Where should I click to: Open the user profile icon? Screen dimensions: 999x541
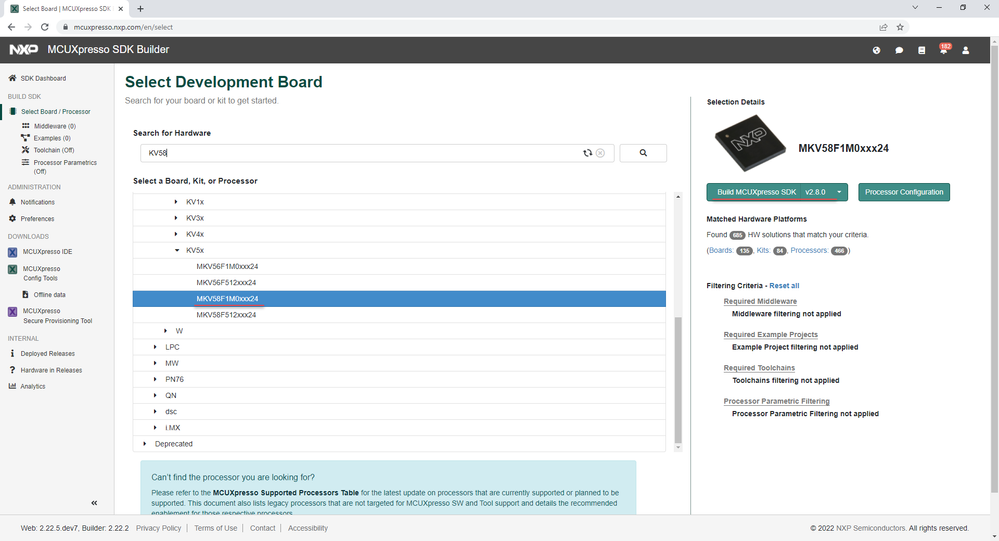(966, 50)
